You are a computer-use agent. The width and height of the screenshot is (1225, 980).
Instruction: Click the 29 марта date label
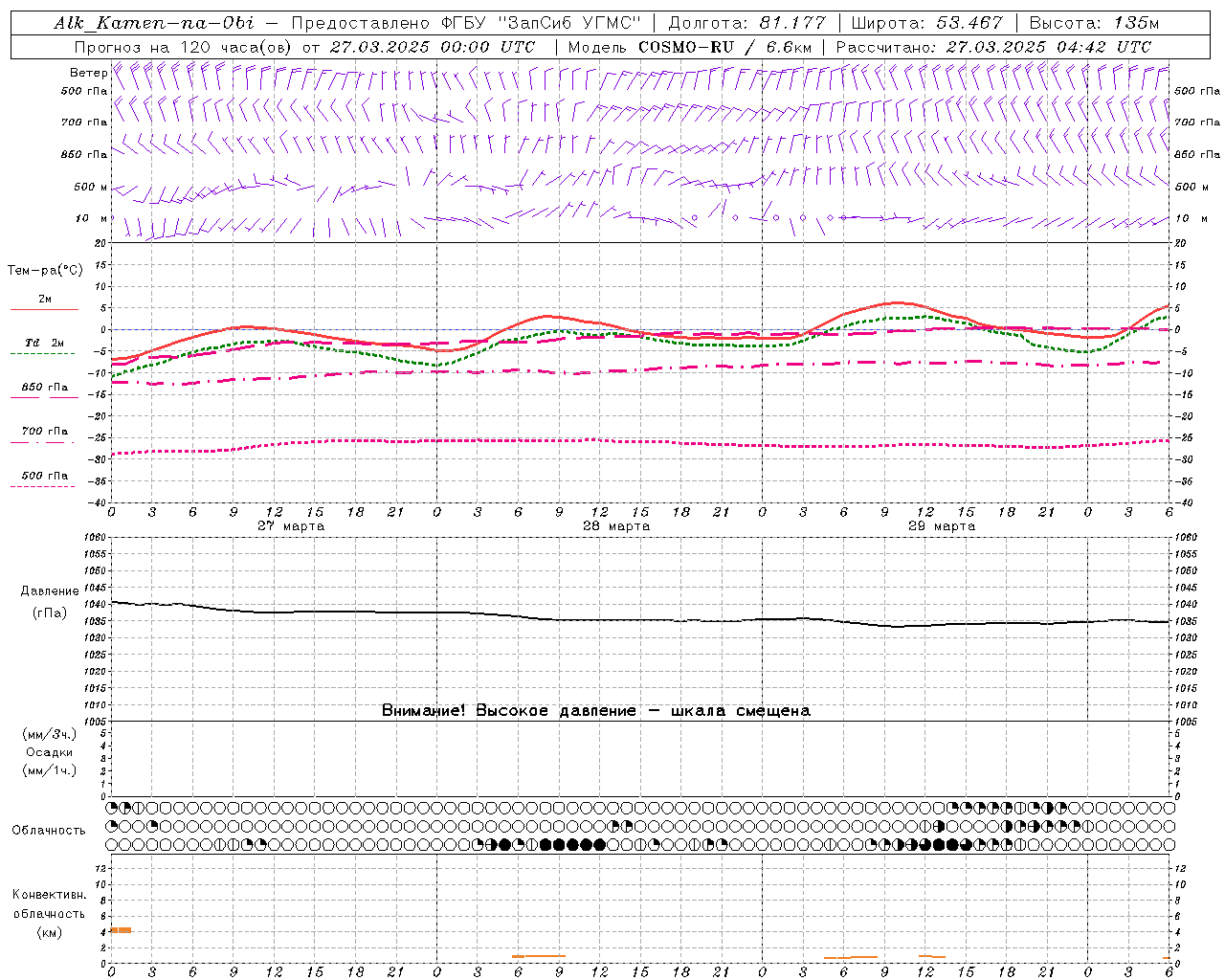(x=942, y=526)
